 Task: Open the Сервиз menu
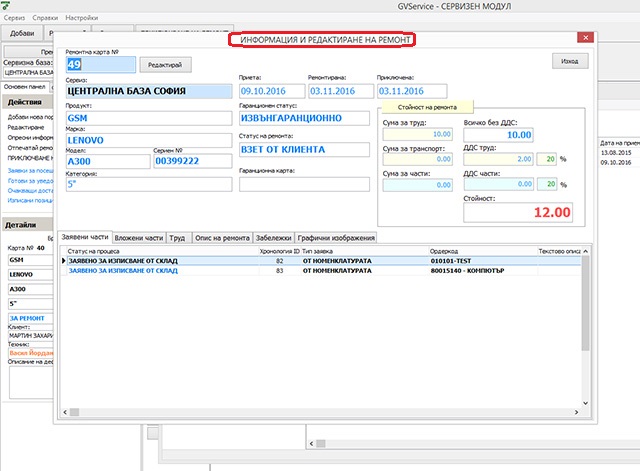[14, 18]
